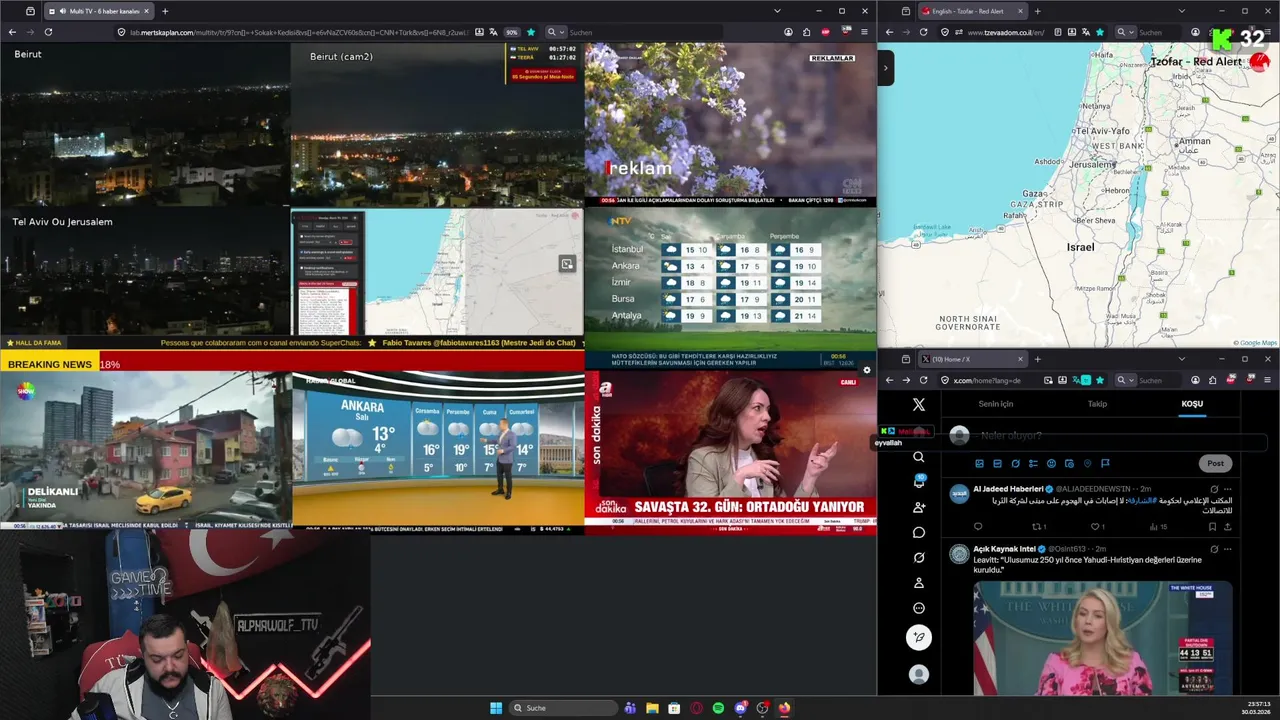Open new tab in Multi TV window
The width and height of the screenshot is (1280, 720).
[x=165, y=11]
